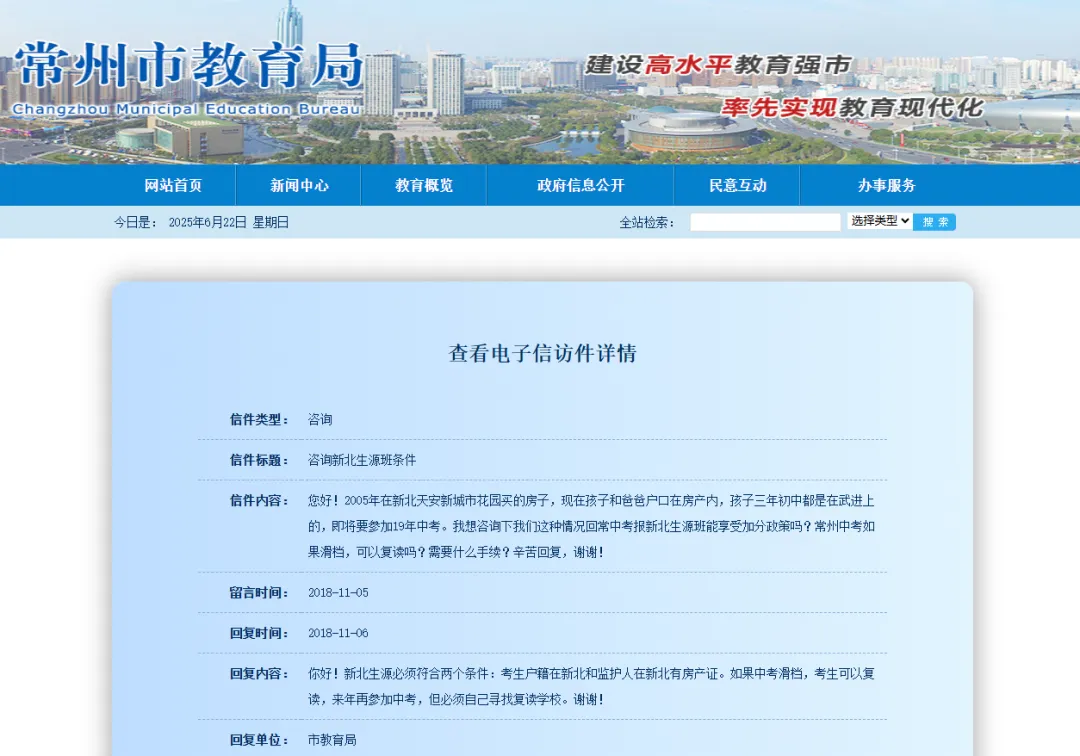1080x756 pixels.
Task: Click the date text 2025年6月22日 星期日
Action: (229, 222)
